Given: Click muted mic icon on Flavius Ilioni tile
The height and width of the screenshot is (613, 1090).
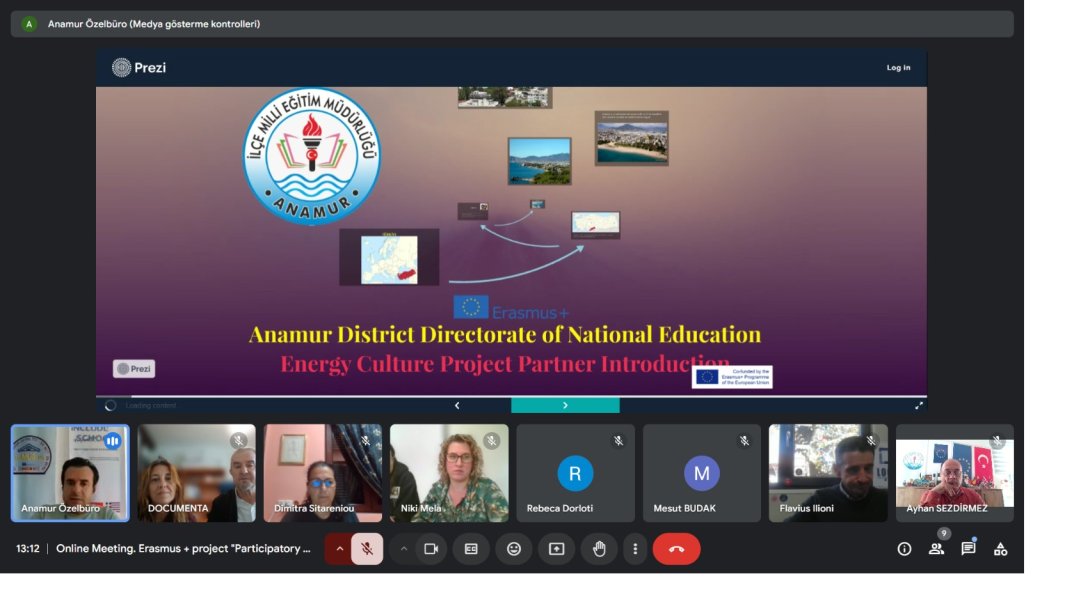Looking at the screenshot, I should (870, 441).
